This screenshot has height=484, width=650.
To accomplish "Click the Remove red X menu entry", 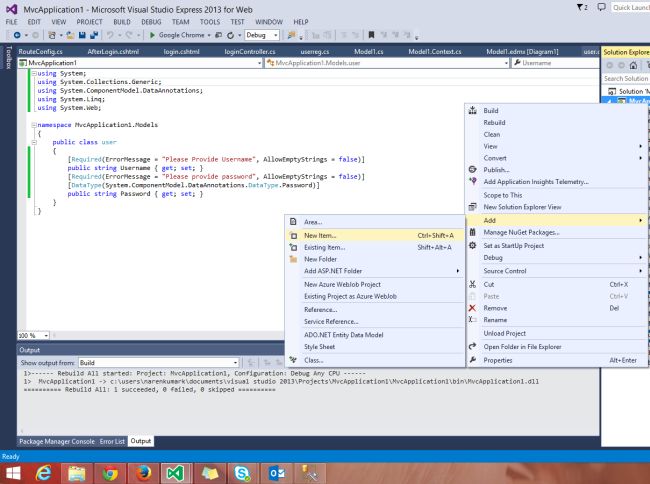I will tap(497, 309).
